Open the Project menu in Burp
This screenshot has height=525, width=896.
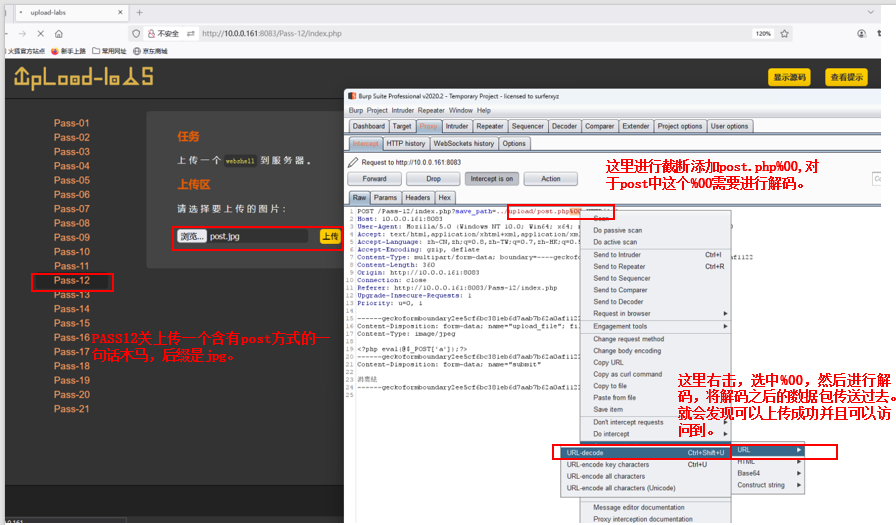point(377,110)
